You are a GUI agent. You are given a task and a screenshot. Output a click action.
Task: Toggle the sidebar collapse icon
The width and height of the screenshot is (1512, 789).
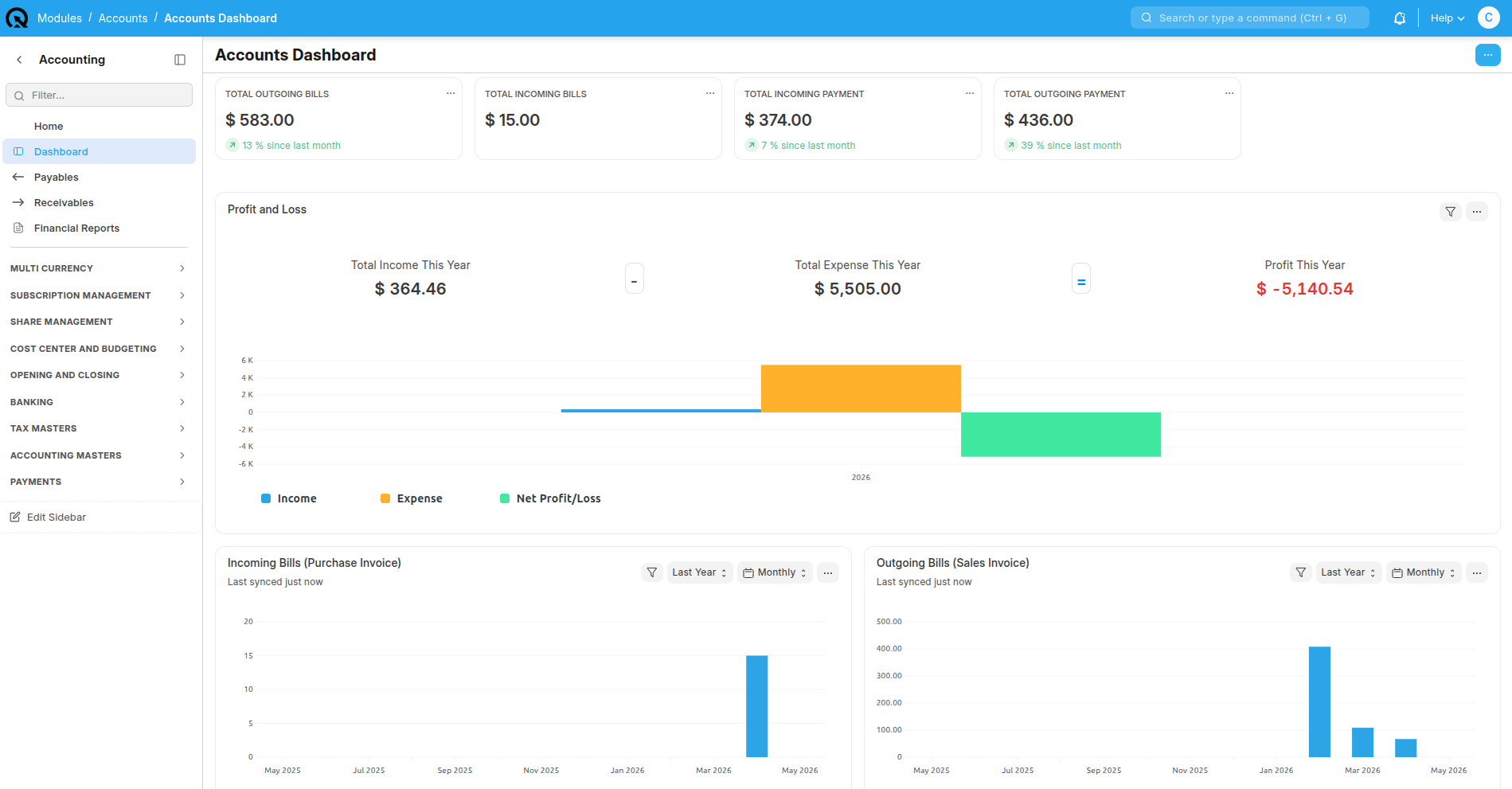coord(180,60)
